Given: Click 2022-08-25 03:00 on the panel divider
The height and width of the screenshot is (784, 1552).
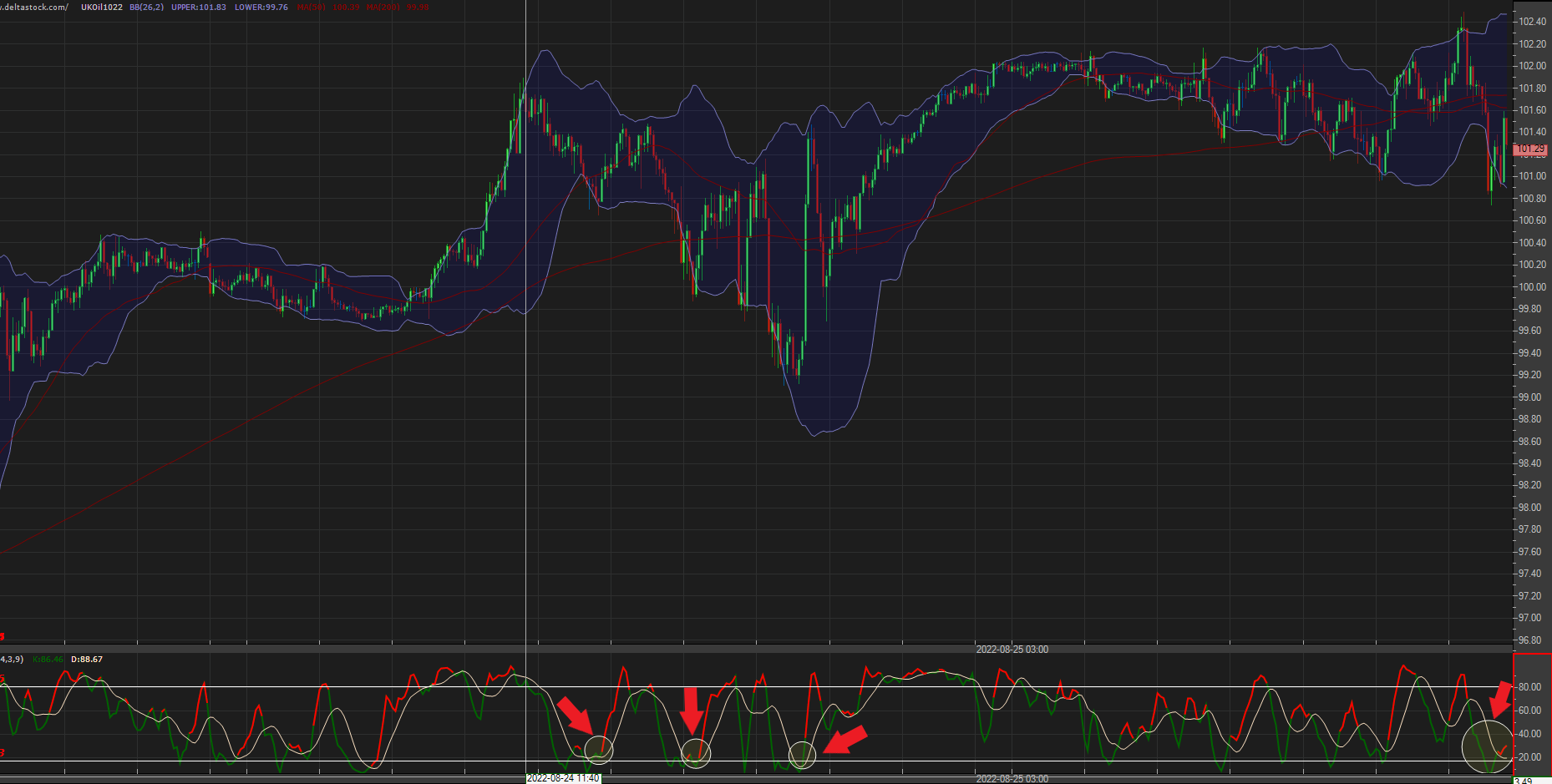Looking at the screenshot, I should point(1012,649).
